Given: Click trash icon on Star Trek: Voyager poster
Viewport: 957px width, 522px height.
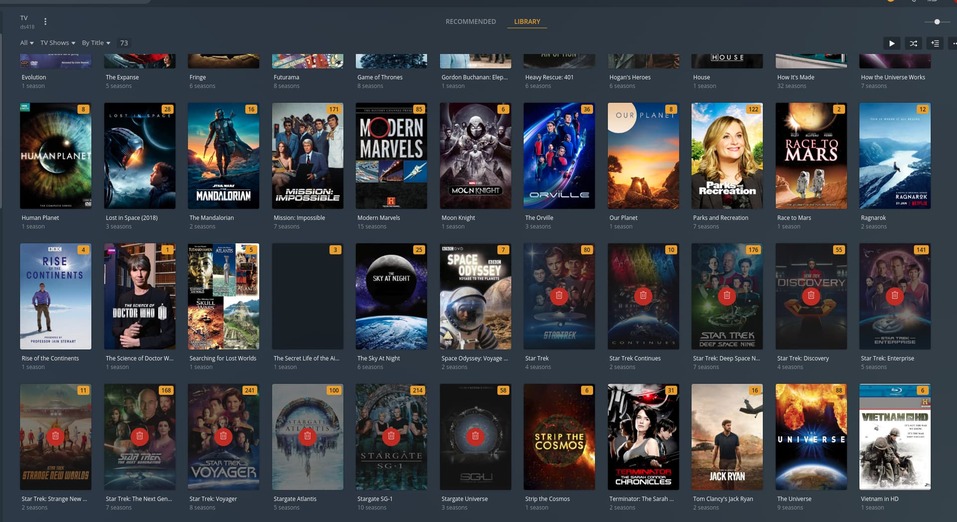Looking at the screenshot, I should (x=223, y=437).
